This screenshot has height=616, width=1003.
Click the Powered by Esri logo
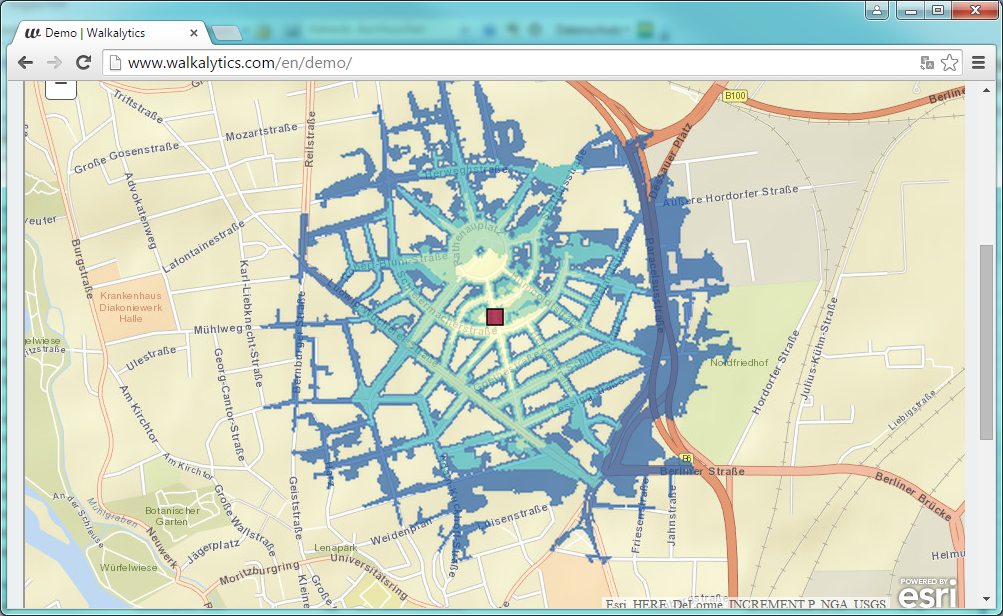927,591
